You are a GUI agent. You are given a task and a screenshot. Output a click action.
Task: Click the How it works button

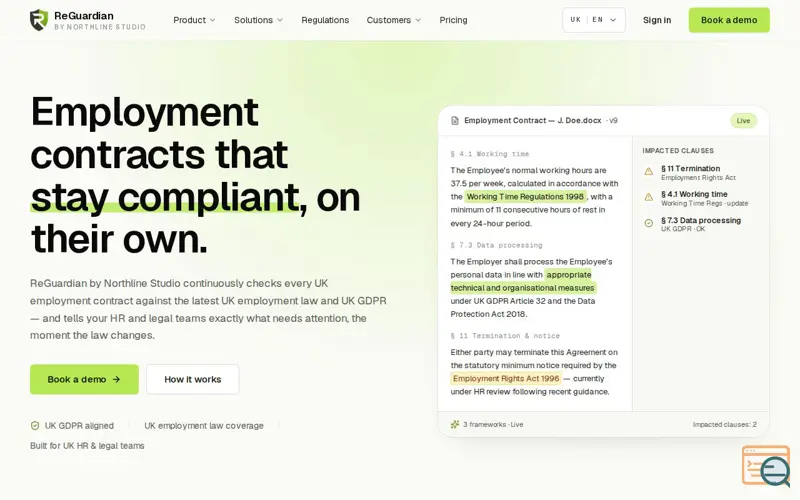[x=192, y=379]
